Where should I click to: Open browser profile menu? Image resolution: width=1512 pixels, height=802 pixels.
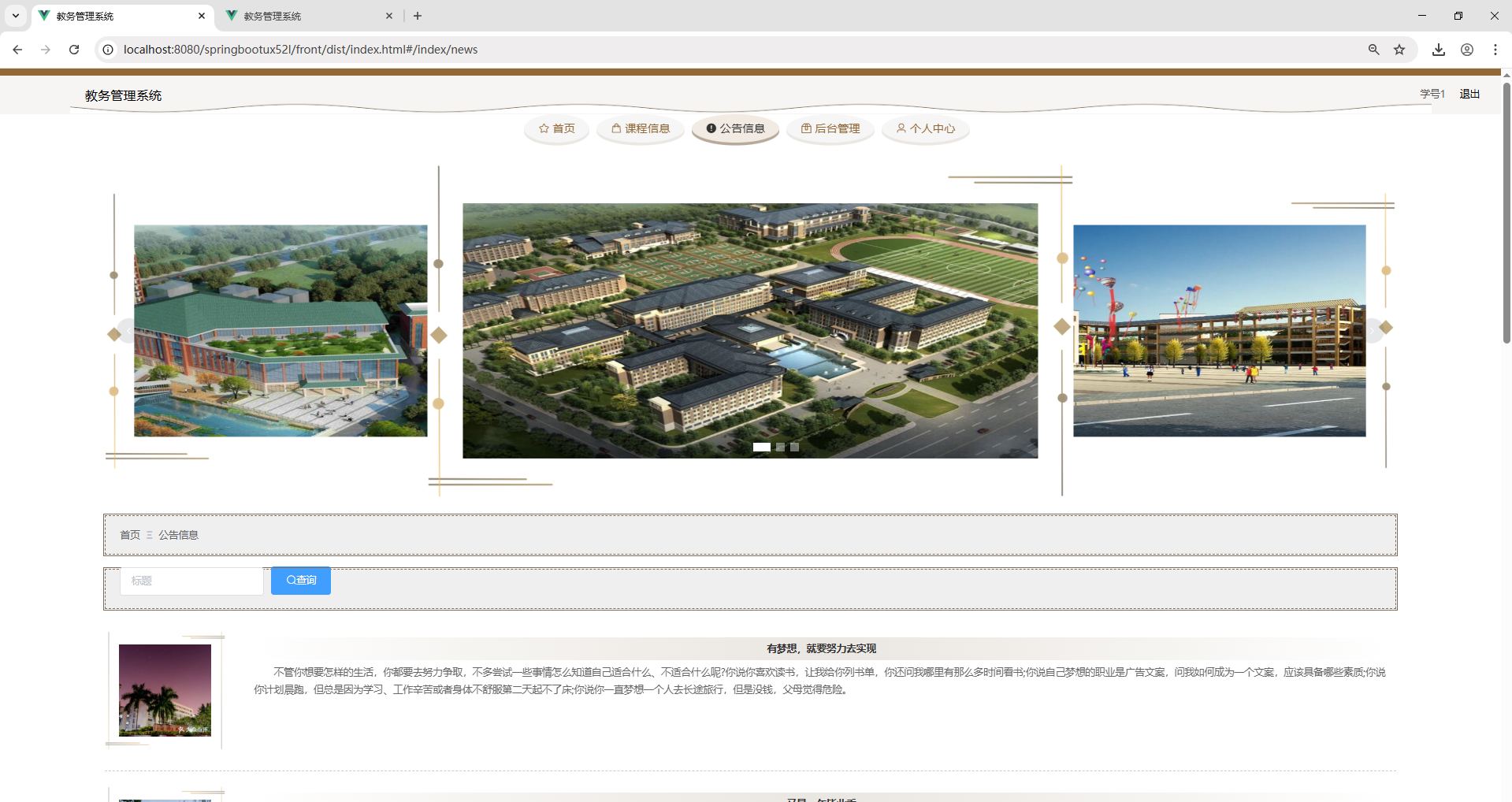pyautogui.click(x=1467, y=50)
